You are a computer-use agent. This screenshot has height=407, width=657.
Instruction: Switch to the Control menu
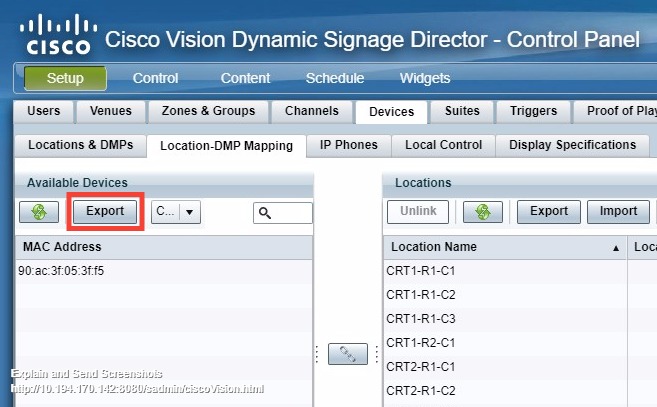click(155, 78)
